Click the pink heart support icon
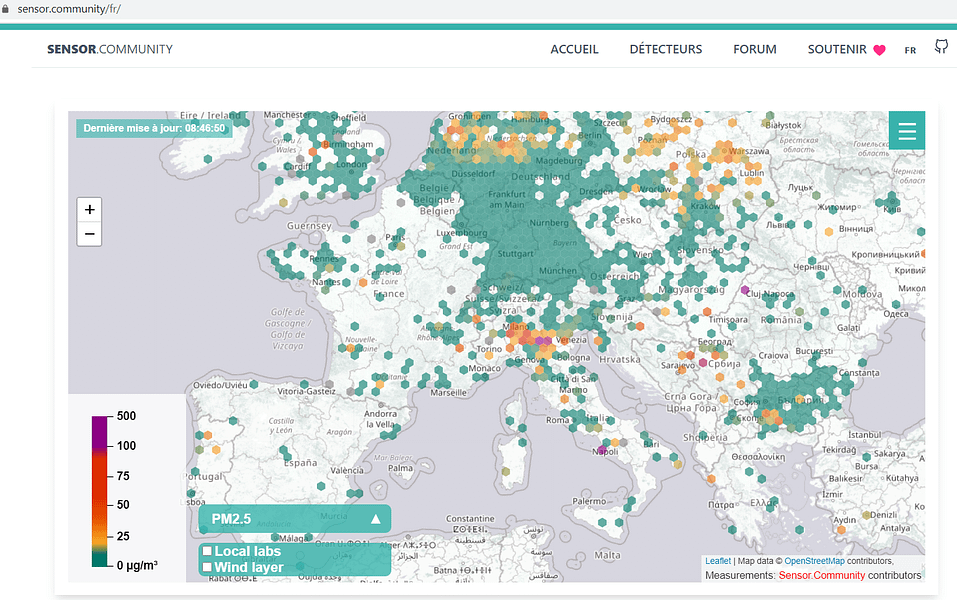 point(879,50)
